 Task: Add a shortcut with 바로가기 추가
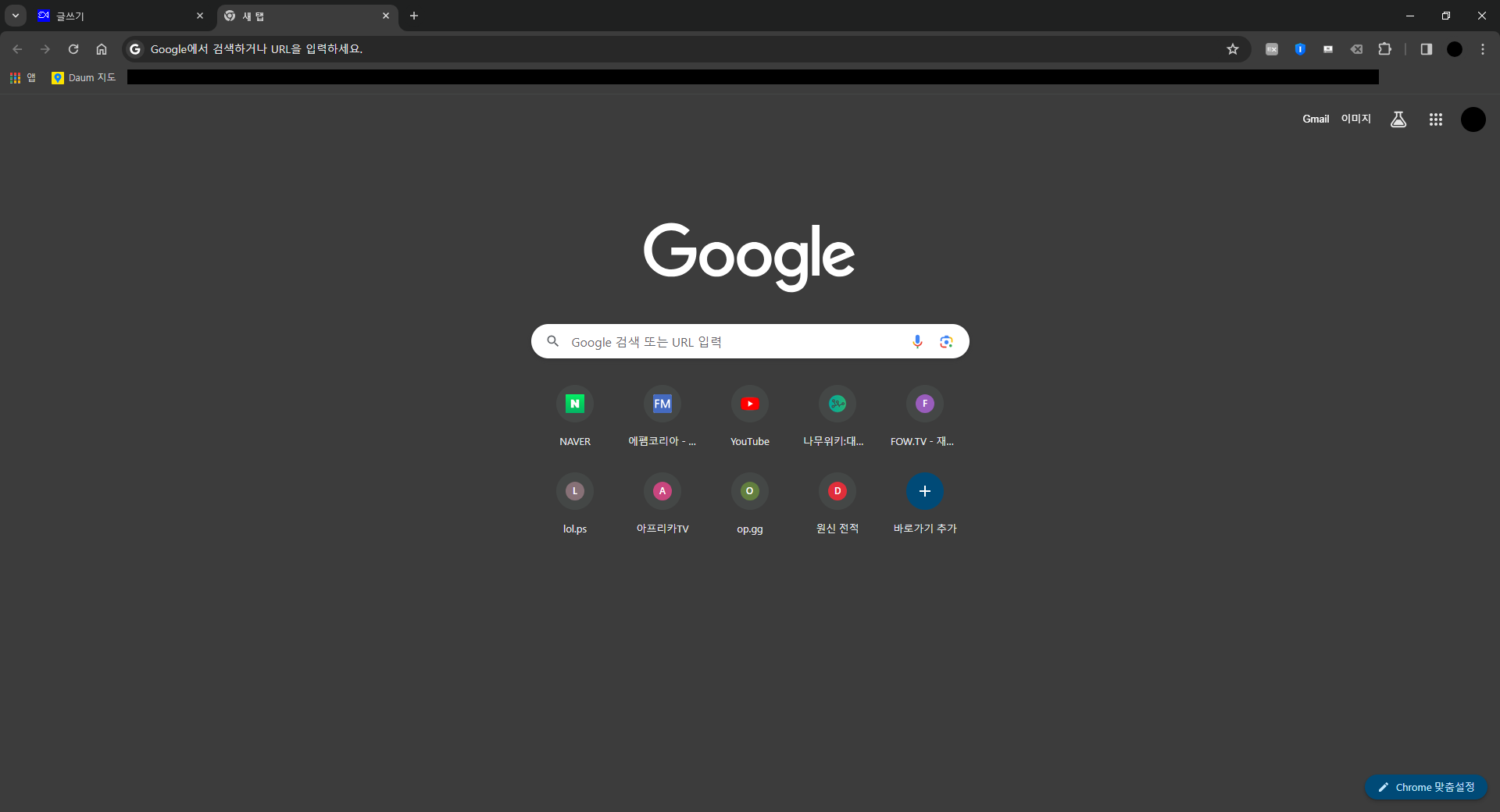[925, 505]
